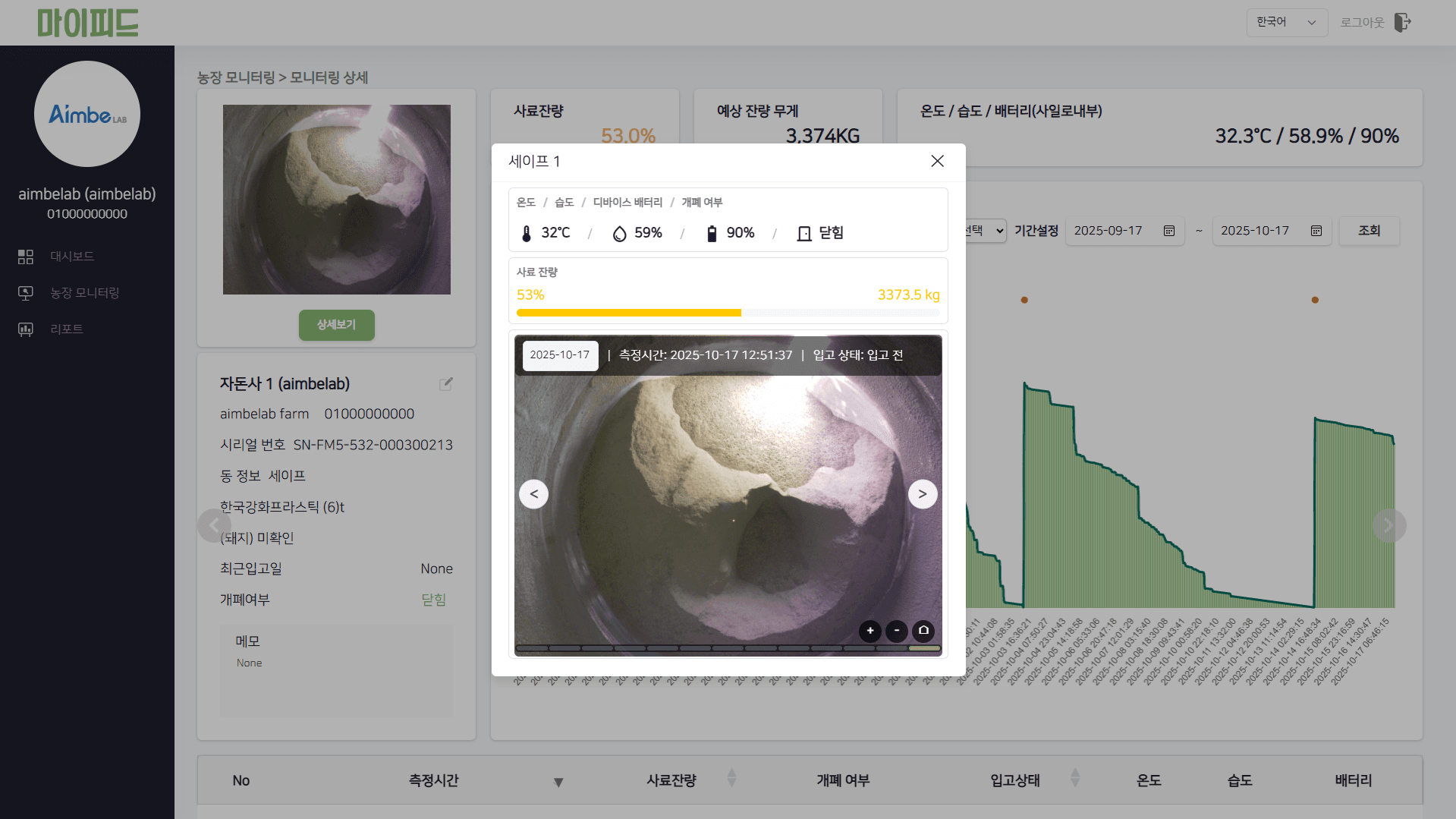
Task: Close the 세이프 1 popup dialog
Action: 937,161
